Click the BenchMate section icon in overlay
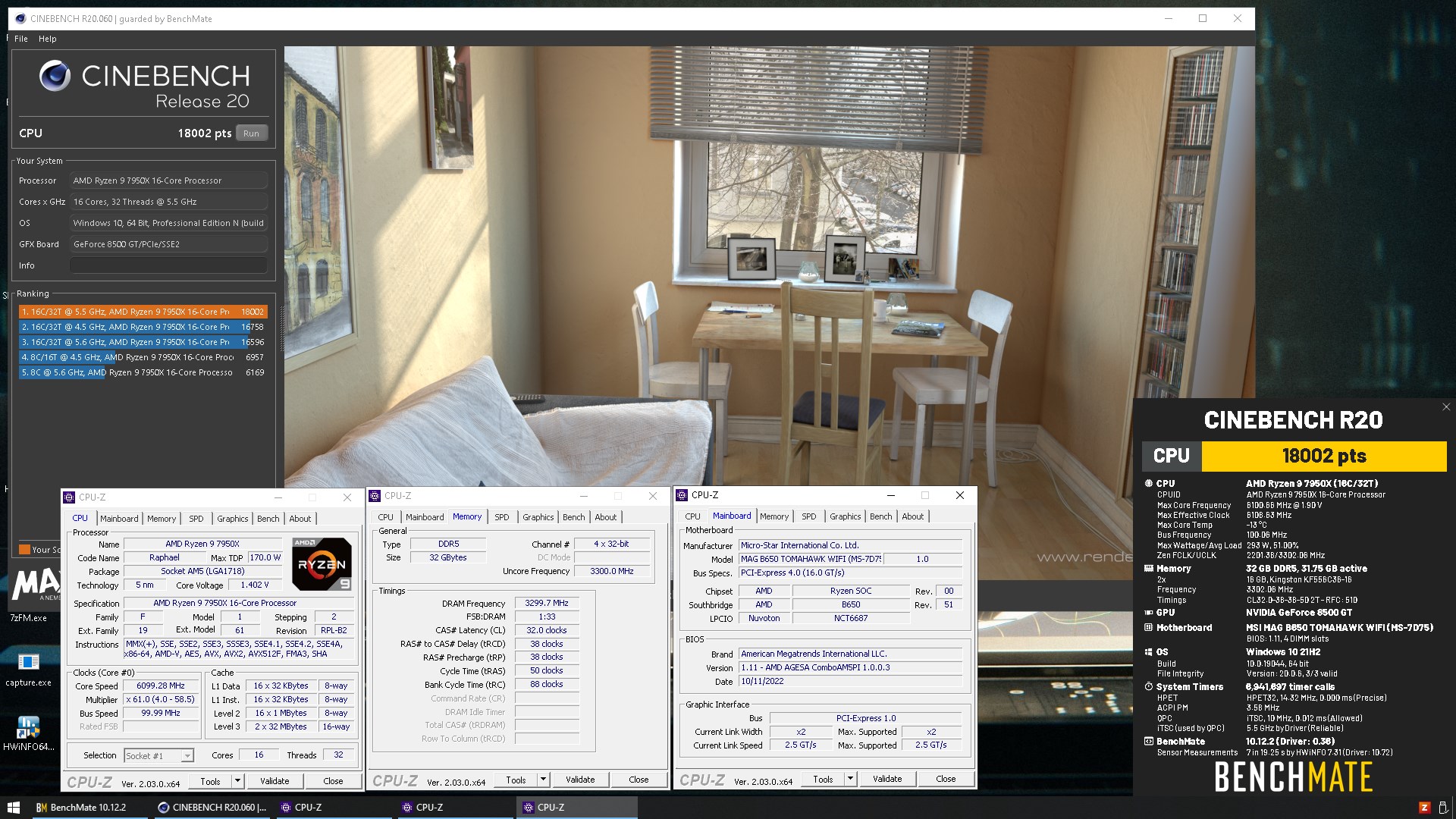 [1148, 741]
